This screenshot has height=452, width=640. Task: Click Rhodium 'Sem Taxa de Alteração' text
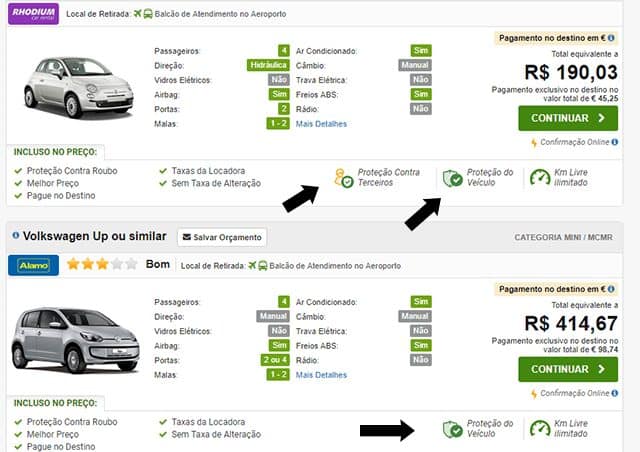216,183
